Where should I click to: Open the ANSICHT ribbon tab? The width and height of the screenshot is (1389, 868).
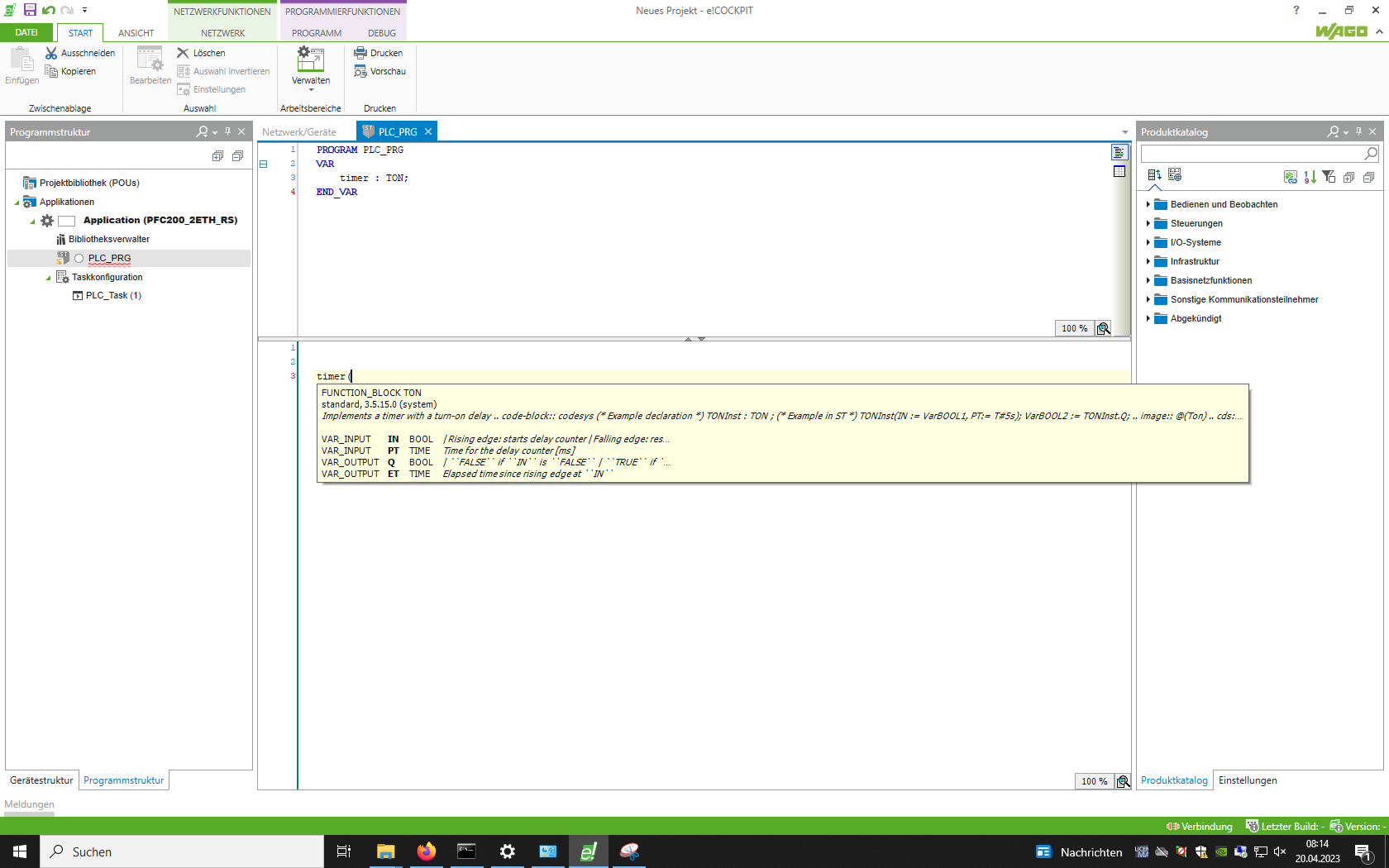[136, 33]
